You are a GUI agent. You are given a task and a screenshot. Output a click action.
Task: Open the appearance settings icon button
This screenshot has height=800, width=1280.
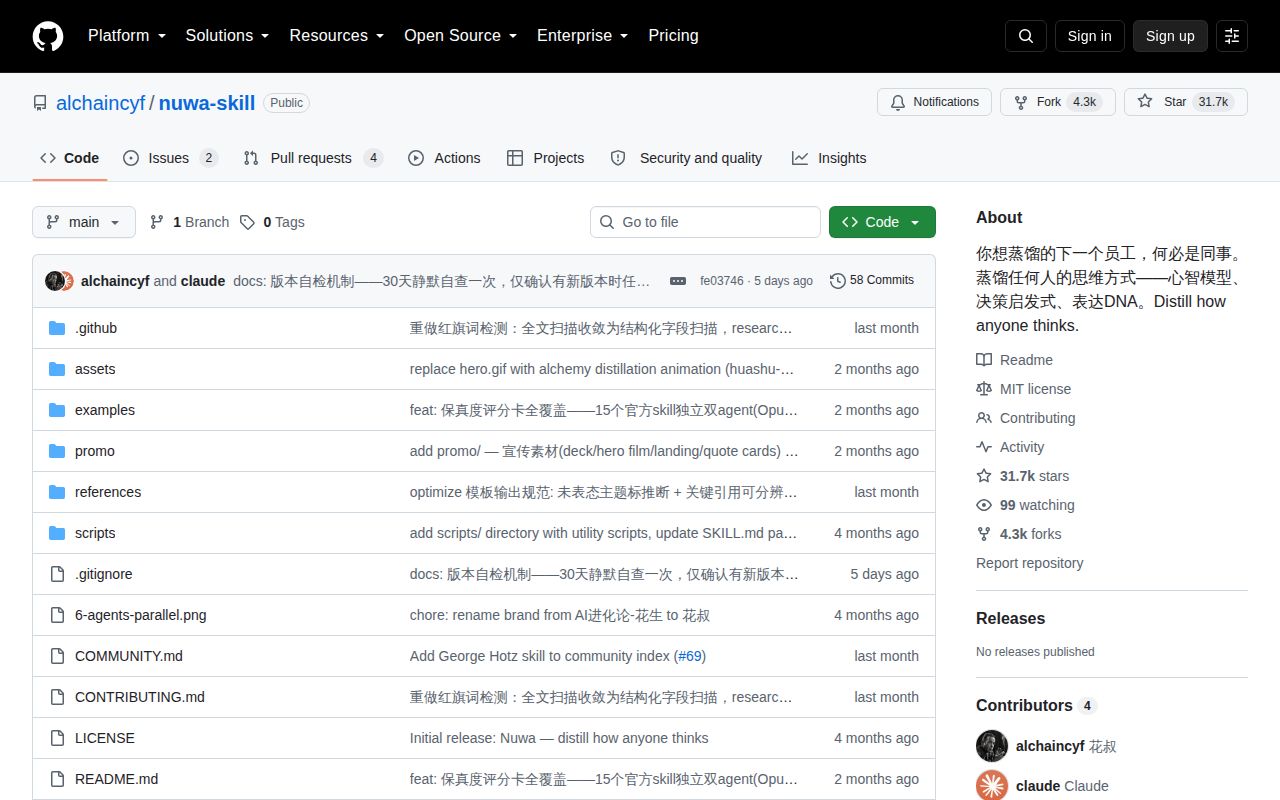(1232, 36)
